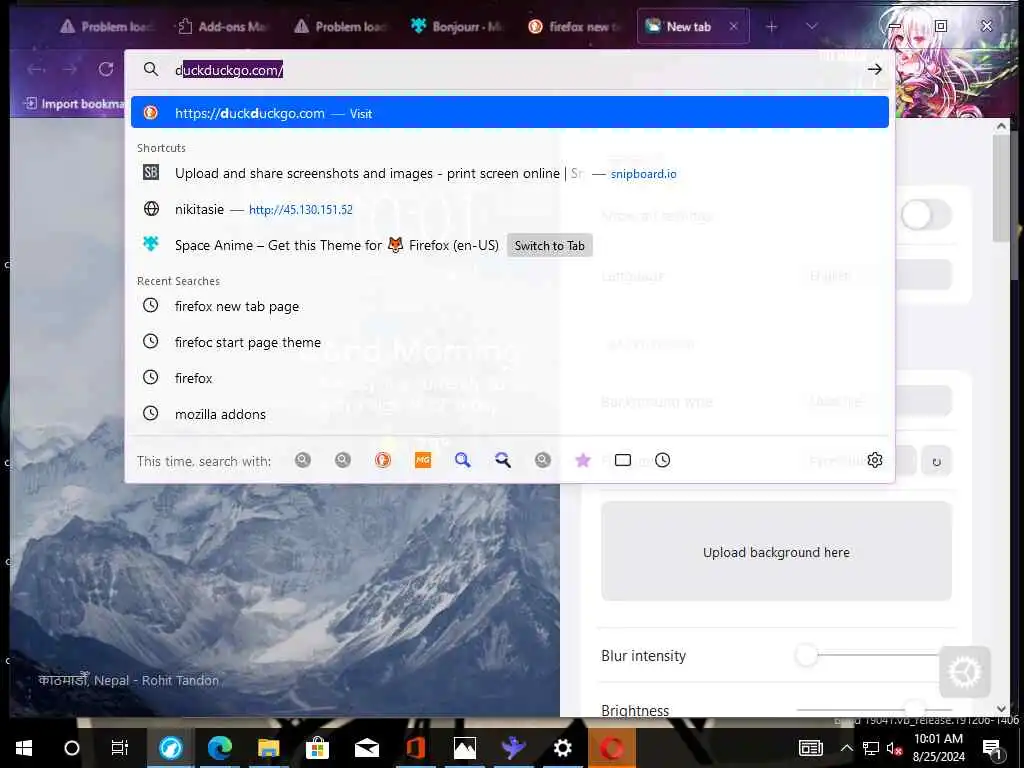The height and width of the screenshot is (768, 1024).
Task: Open the touch keyboard icon in system tray
Action: click(x=810, y=748)
